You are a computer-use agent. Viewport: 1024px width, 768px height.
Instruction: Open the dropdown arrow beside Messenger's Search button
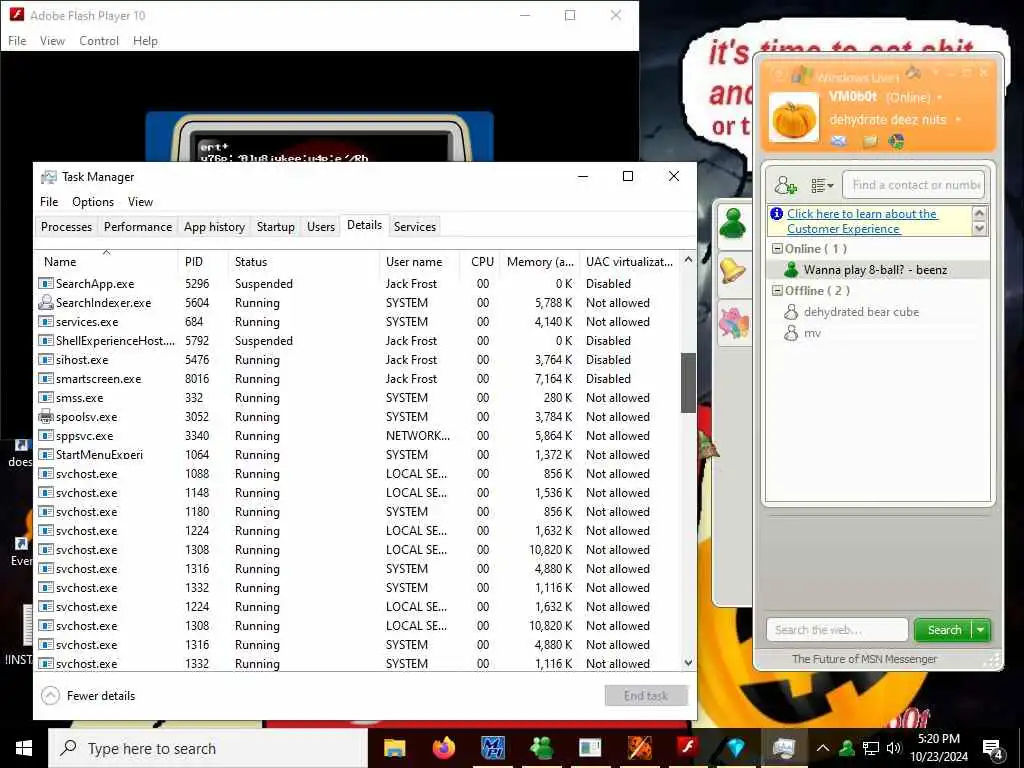(x=981, y=630)
